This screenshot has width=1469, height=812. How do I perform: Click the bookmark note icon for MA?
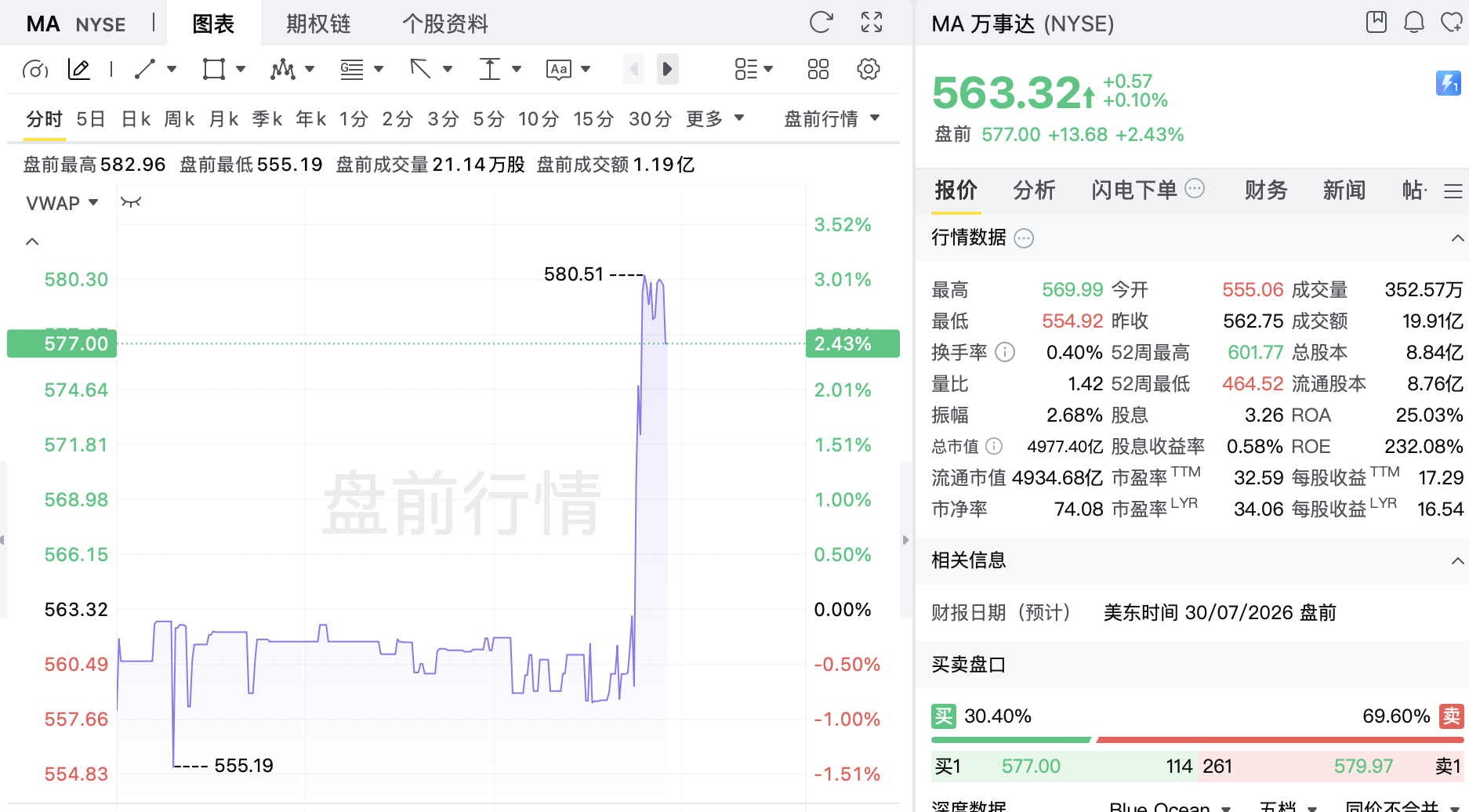click(x=1377, y=22)
